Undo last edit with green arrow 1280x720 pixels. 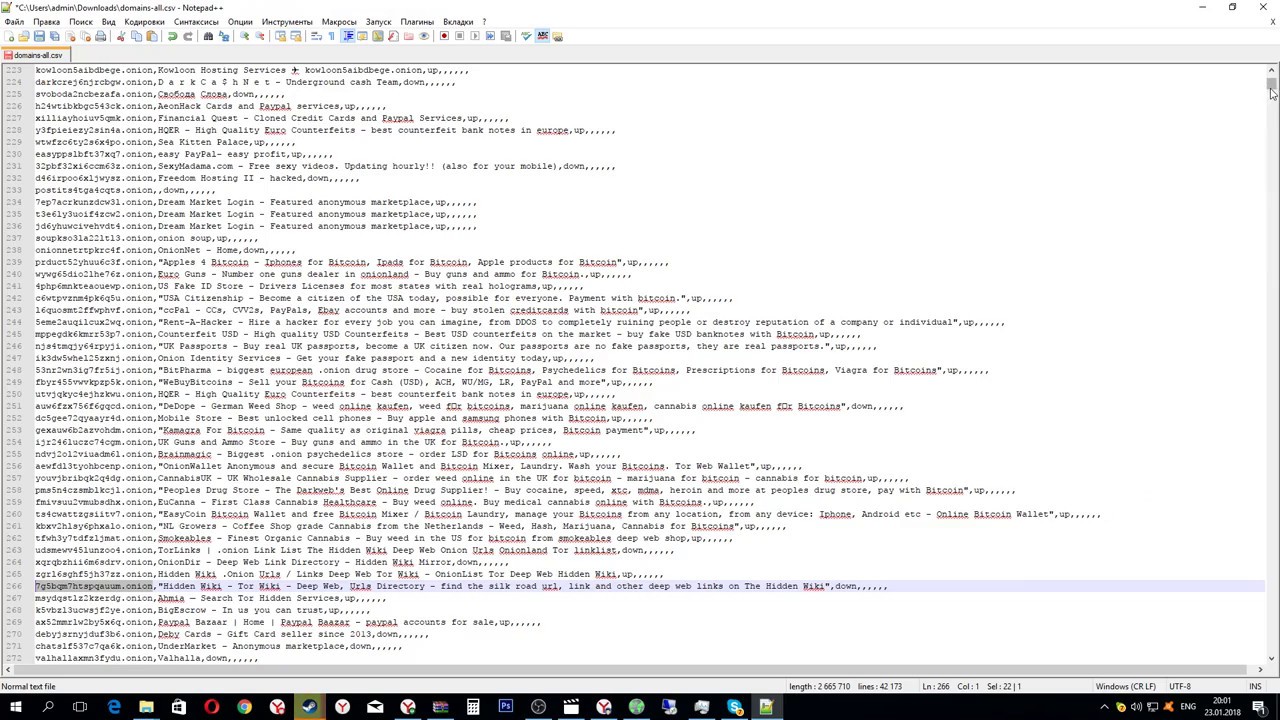pyautogui.click(x=172, y=36)
